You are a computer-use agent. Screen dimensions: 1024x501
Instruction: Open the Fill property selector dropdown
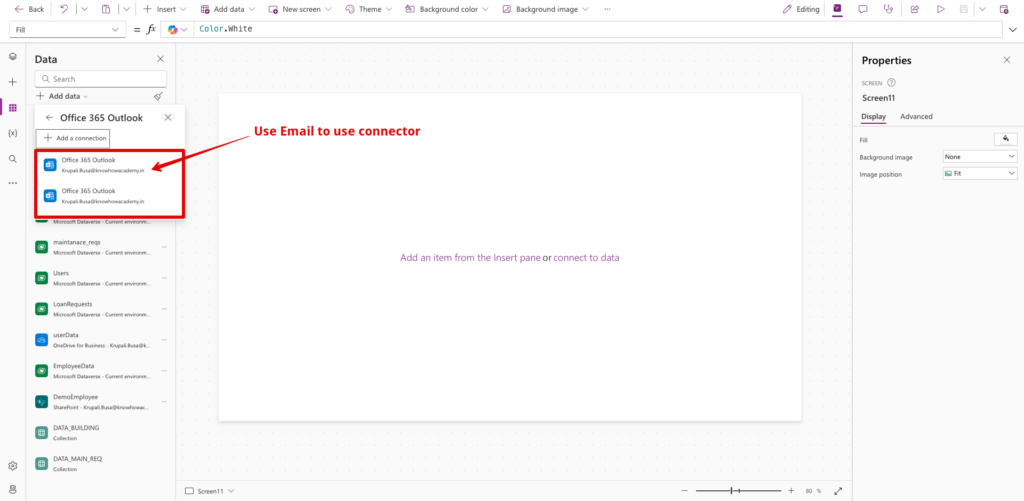coord(68,30)
